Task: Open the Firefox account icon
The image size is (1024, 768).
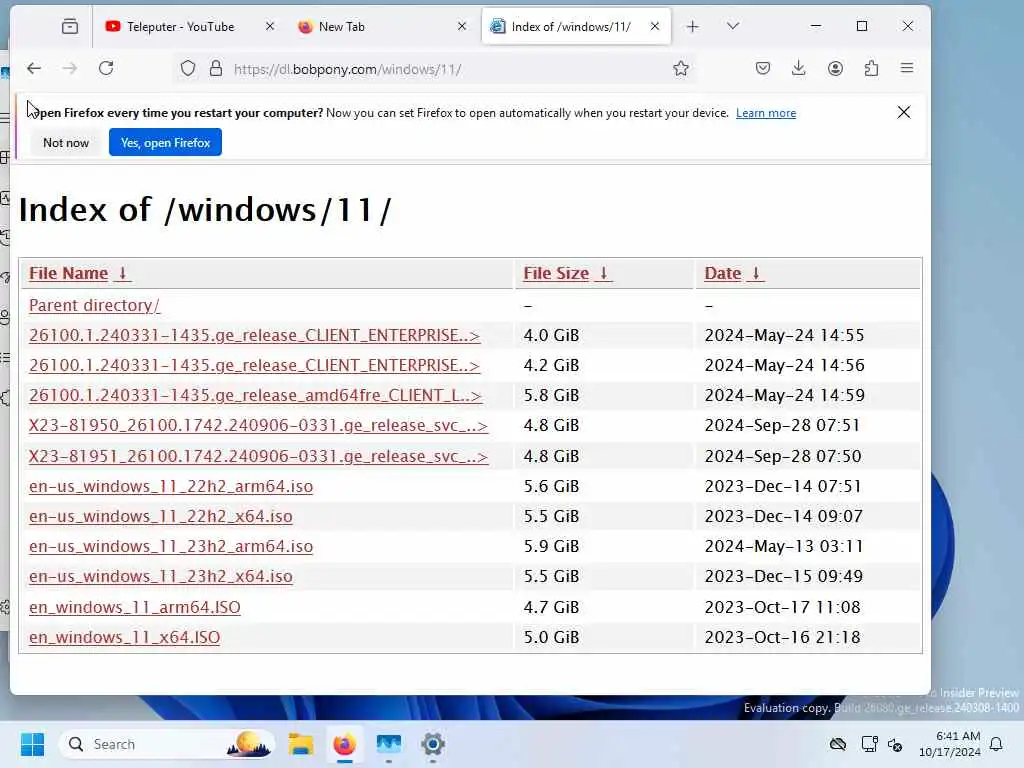Action: (x=835, y=69)
